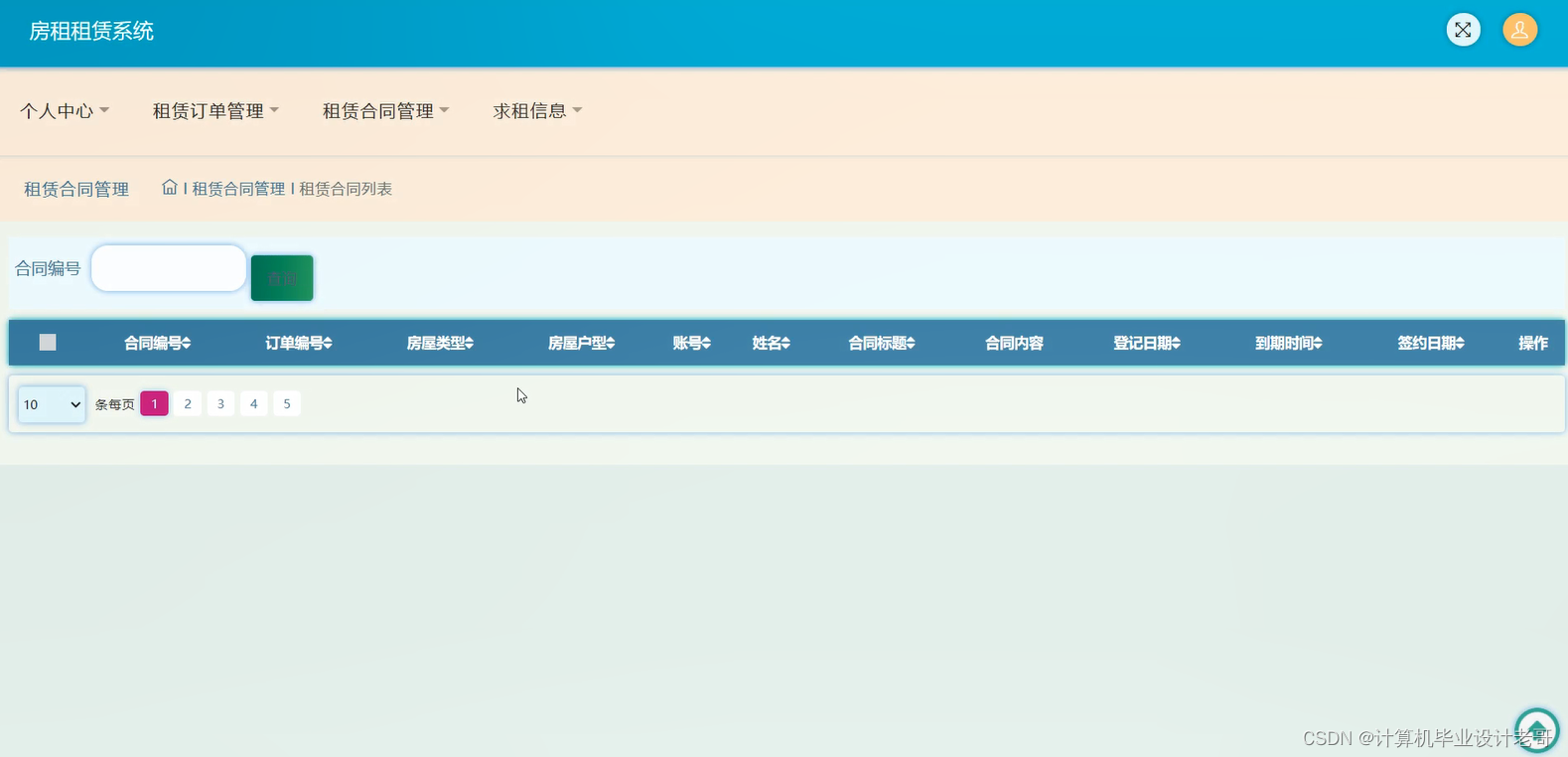Go to page 4
Image resolution: width=1568 pixels, height=757 pixels.
(x=253, y=403)
